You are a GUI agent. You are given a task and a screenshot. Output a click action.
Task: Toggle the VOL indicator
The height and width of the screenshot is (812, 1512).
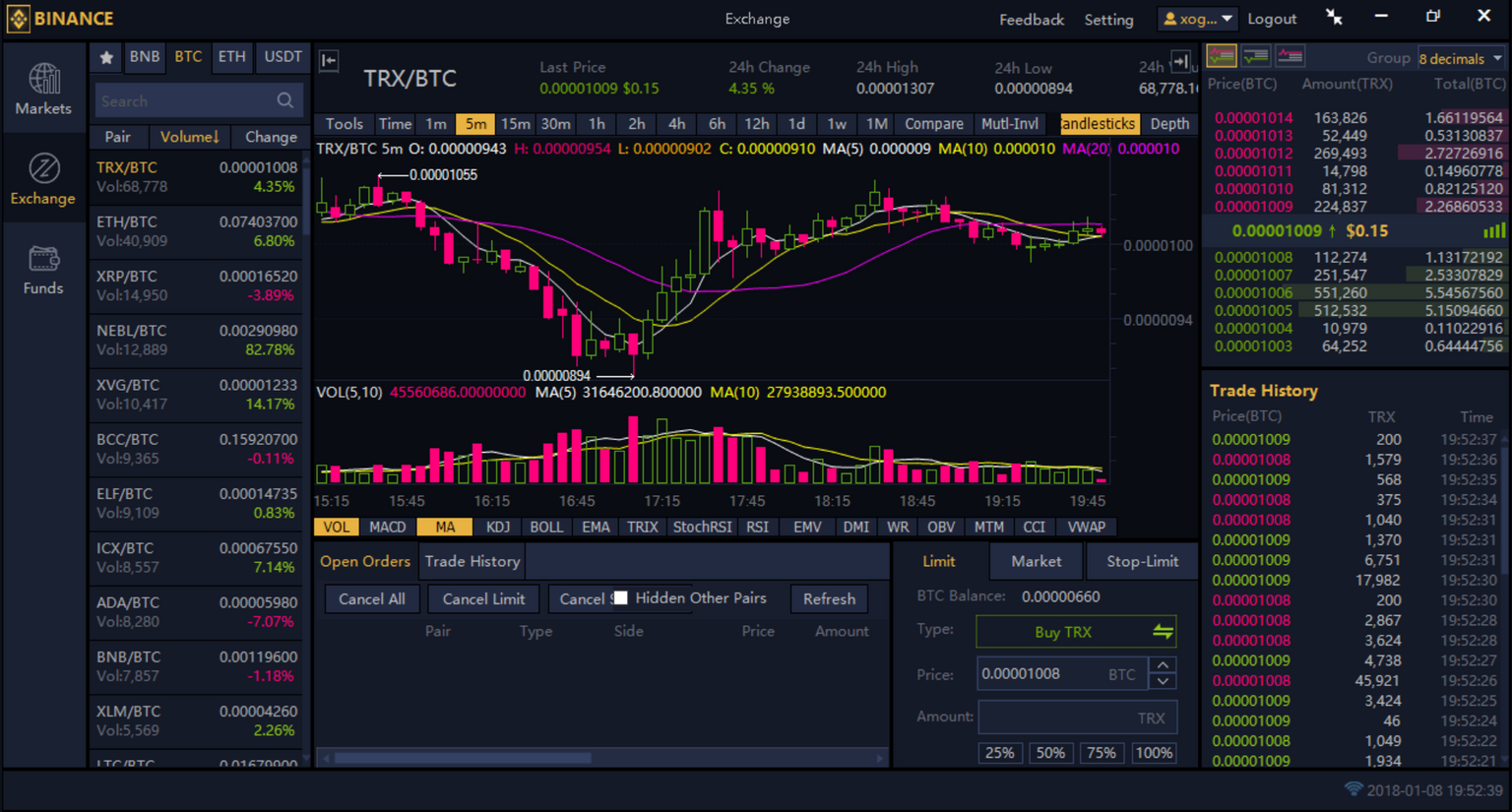[x=336, y=527]
